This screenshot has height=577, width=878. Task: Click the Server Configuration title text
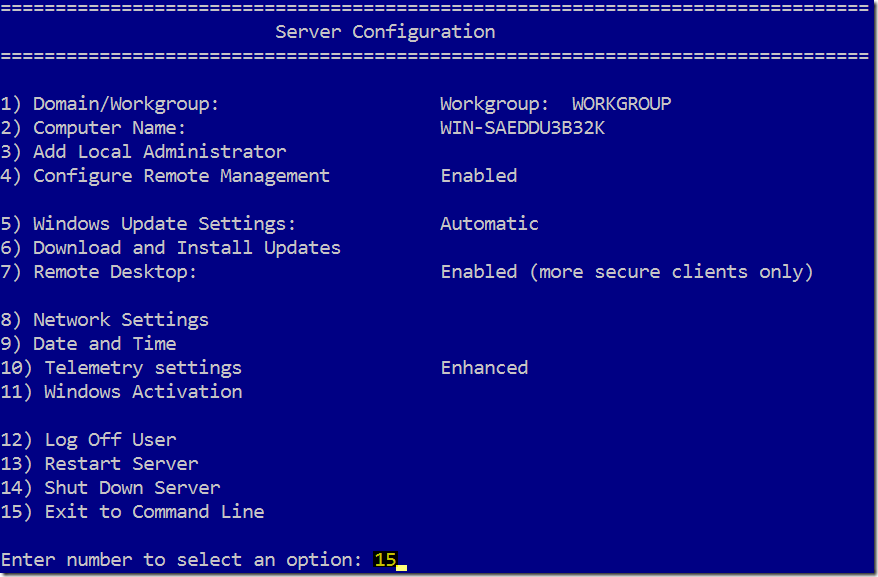(x=385, y=32)
